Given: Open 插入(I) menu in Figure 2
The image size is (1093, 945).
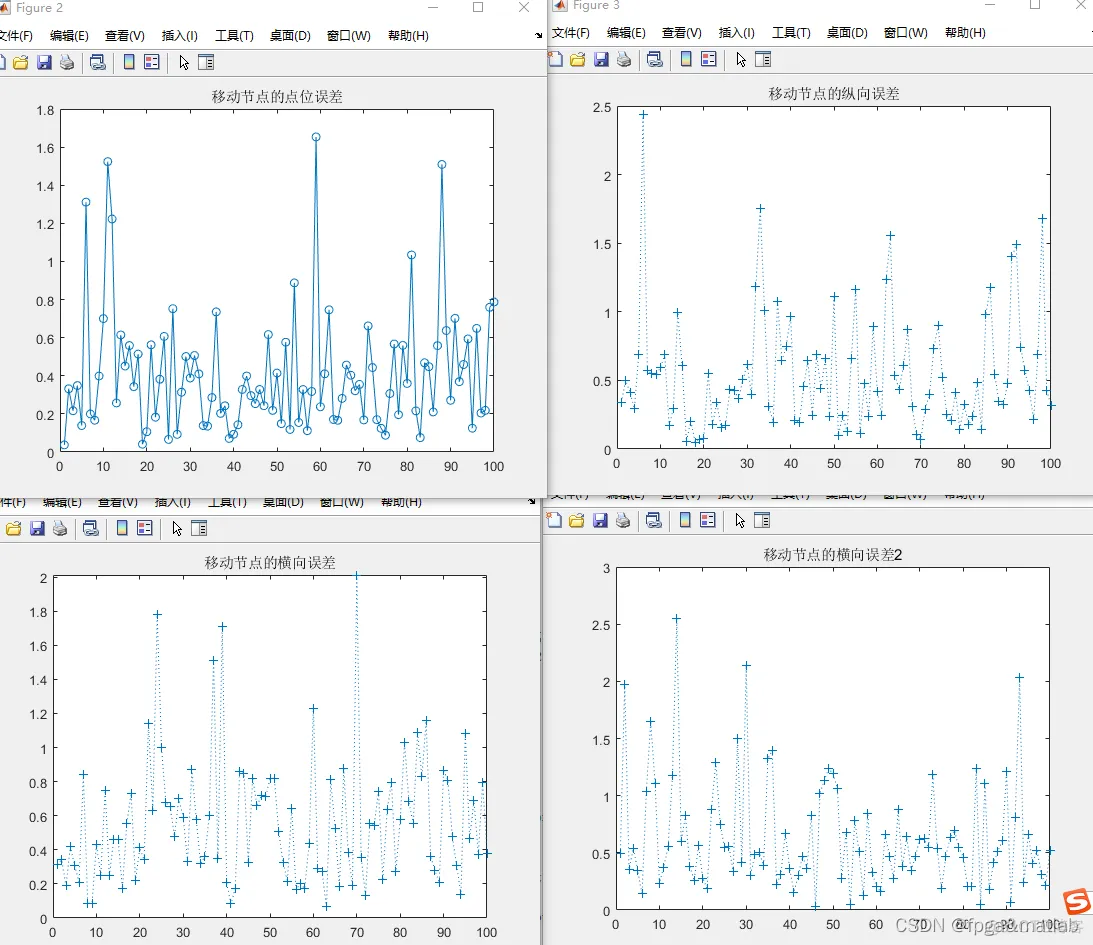Looking at the screenshot, I should click(180, 36).
